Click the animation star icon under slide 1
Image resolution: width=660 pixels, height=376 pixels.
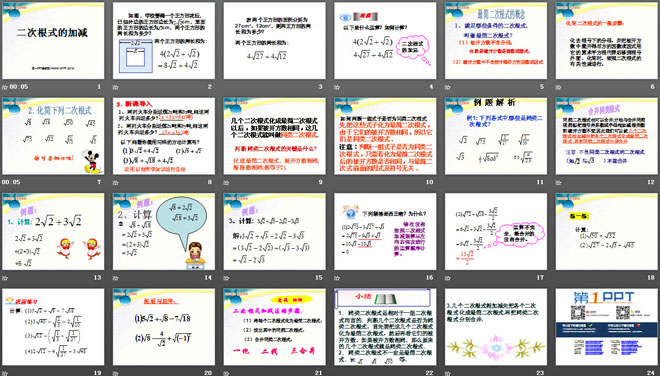[5, 87]
